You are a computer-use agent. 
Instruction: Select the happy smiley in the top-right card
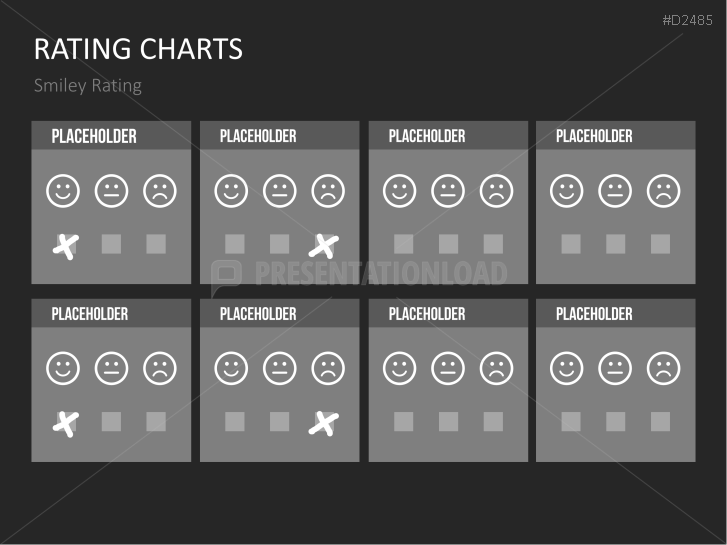(567, 191)
